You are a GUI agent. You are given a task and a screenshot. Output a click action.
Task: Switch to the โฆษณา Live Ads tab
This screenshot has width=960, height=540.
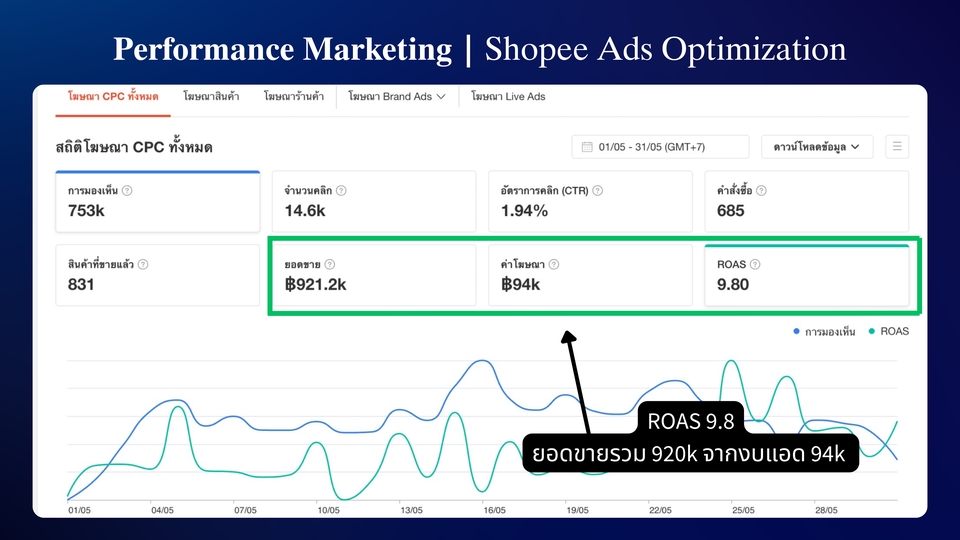tap(508, 97)
